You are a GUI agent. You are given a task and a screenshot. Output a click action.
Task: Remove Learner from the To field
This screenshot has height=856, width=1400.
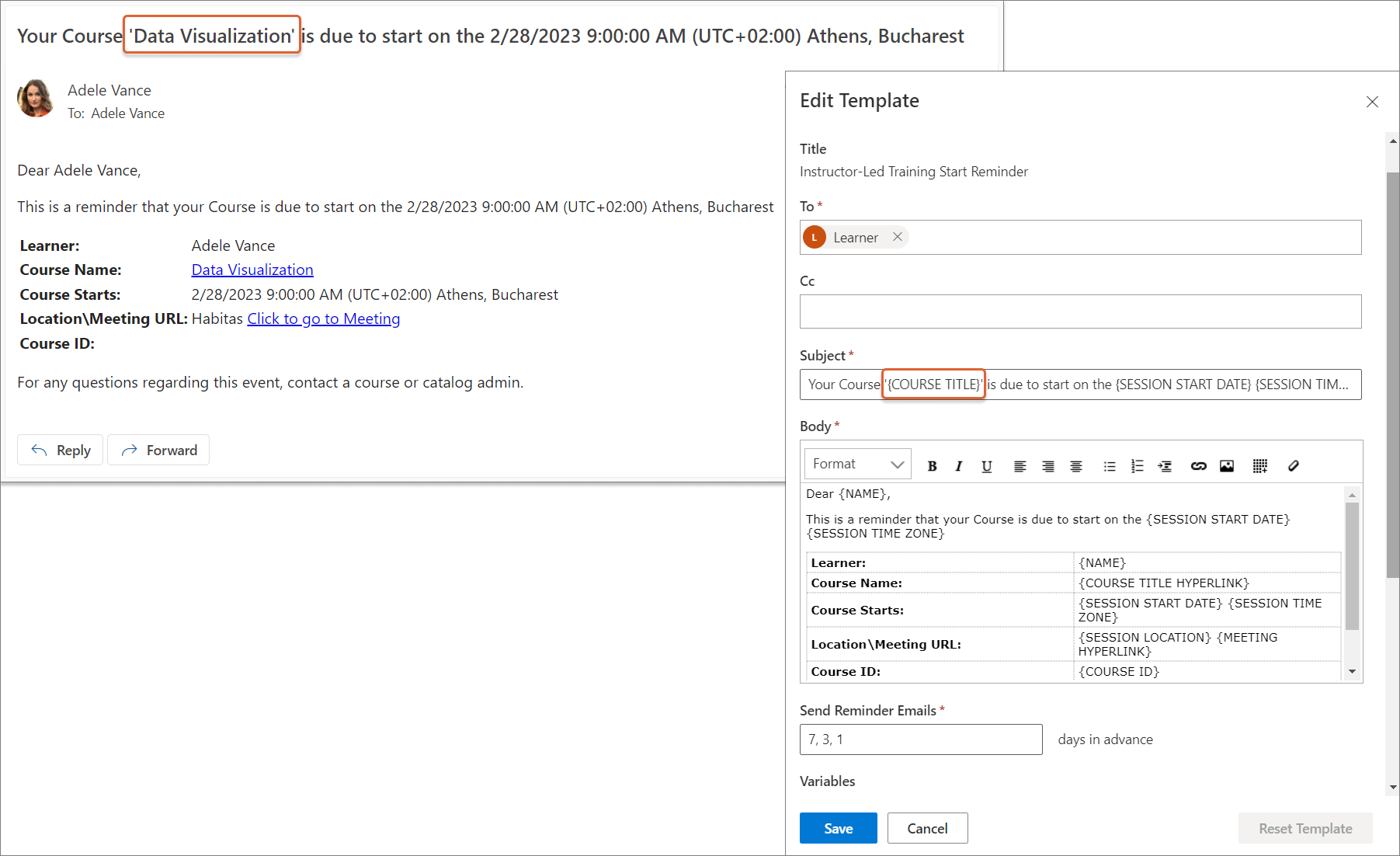tap(898, 237)
